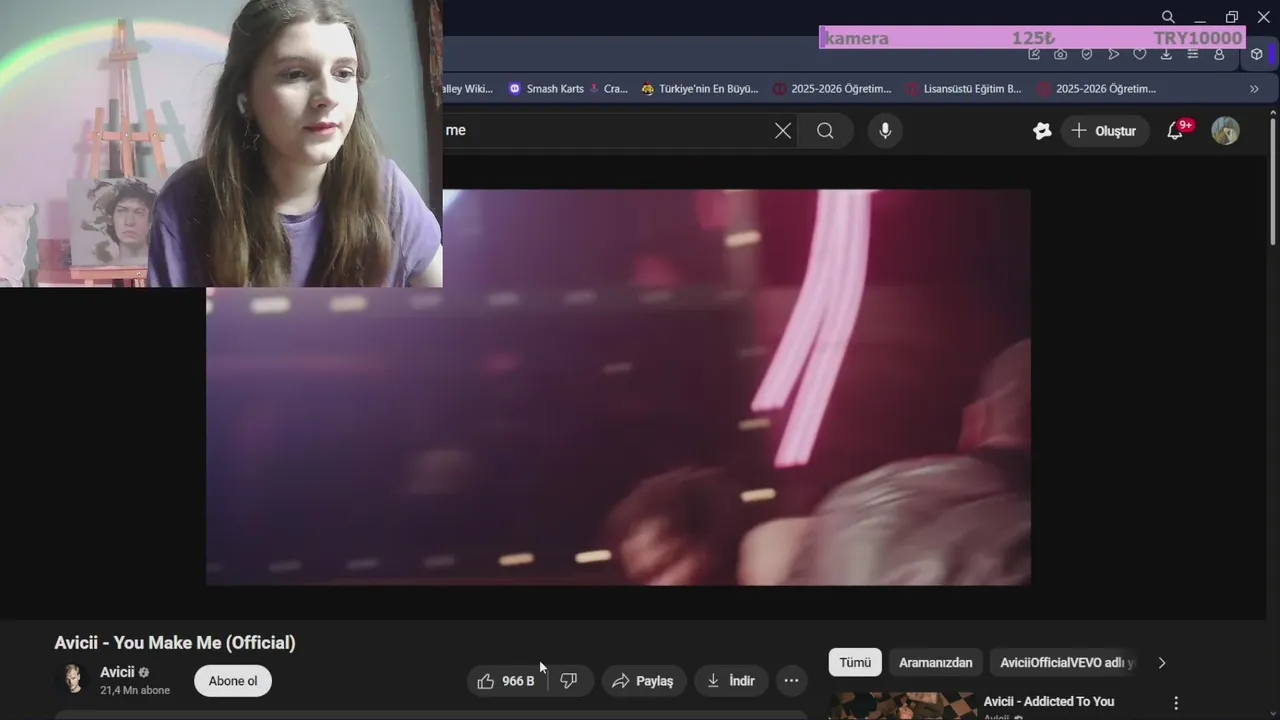
Task: Open the player send-arrow icon in toolbar
Action: tap(1113, 54)
